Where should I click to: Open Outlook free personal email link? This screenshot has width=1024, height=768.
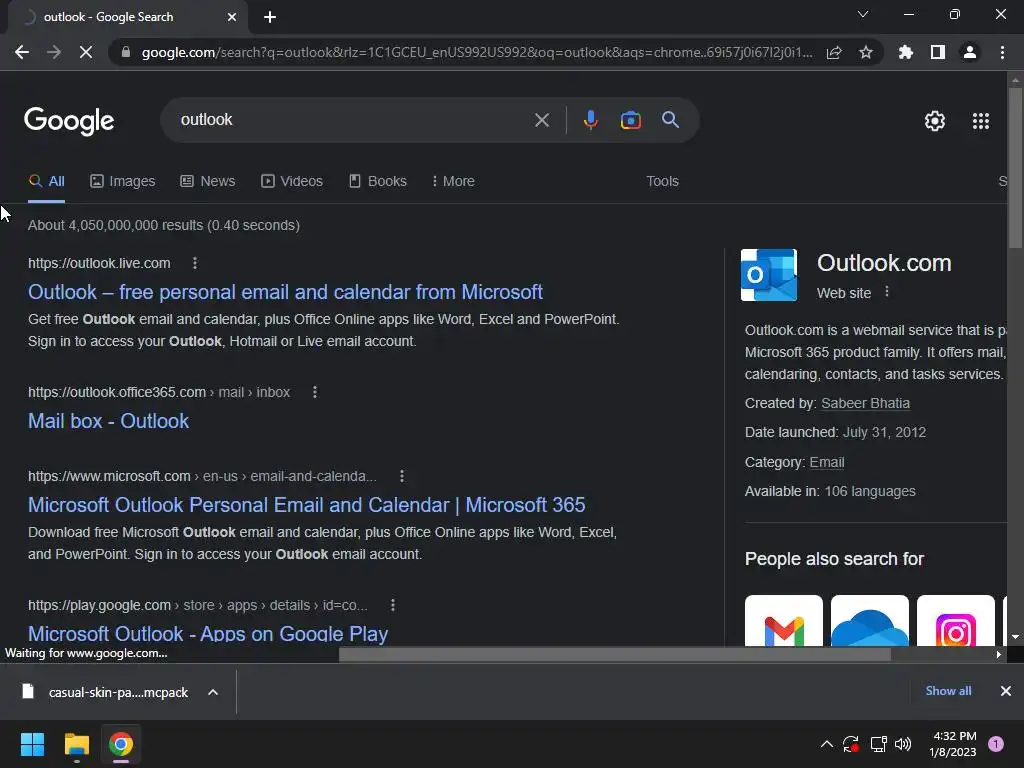click(x=285, y=292)
